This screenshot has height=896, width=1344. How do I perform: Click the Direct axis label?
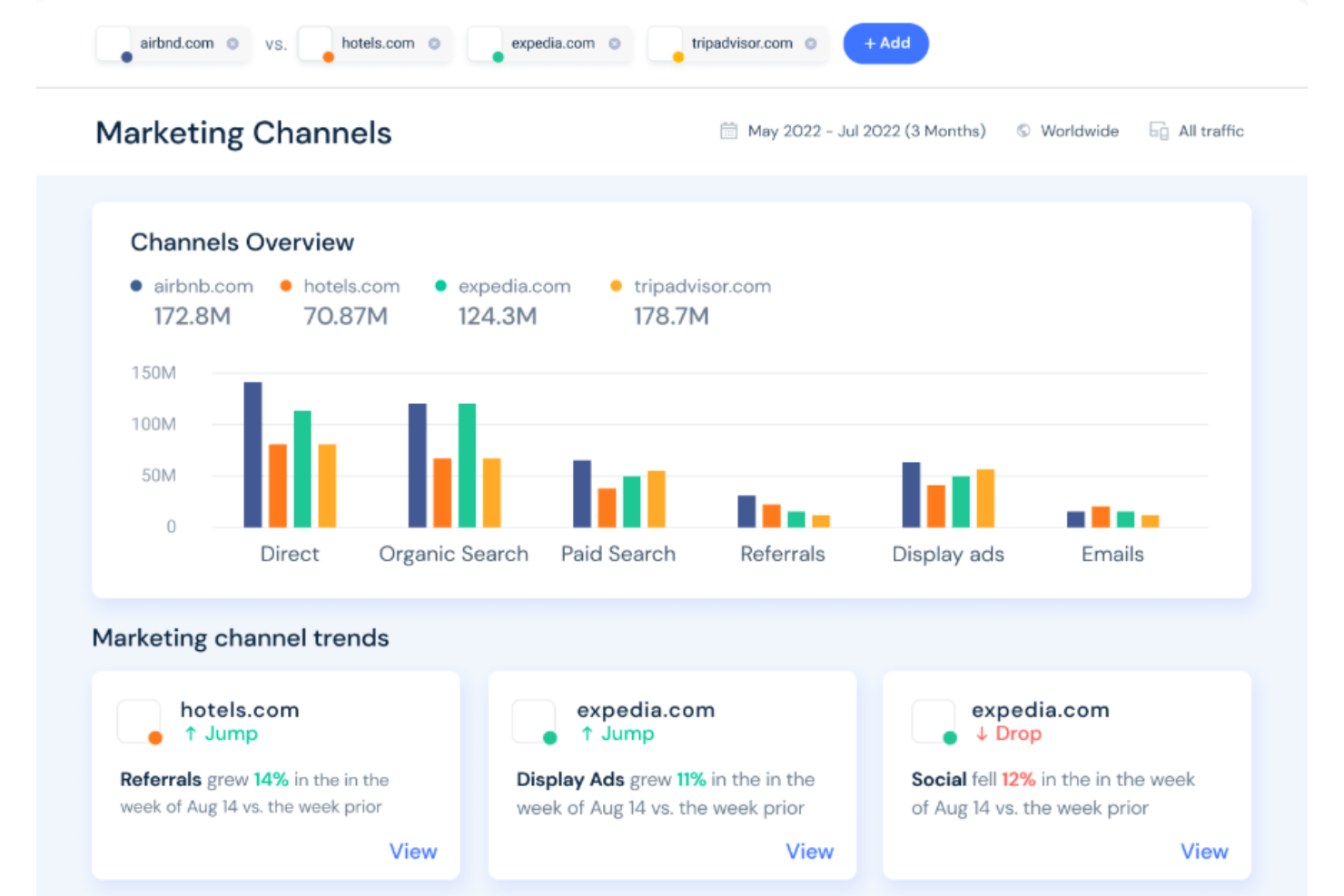pyautogui.click(x=290, y=554)
